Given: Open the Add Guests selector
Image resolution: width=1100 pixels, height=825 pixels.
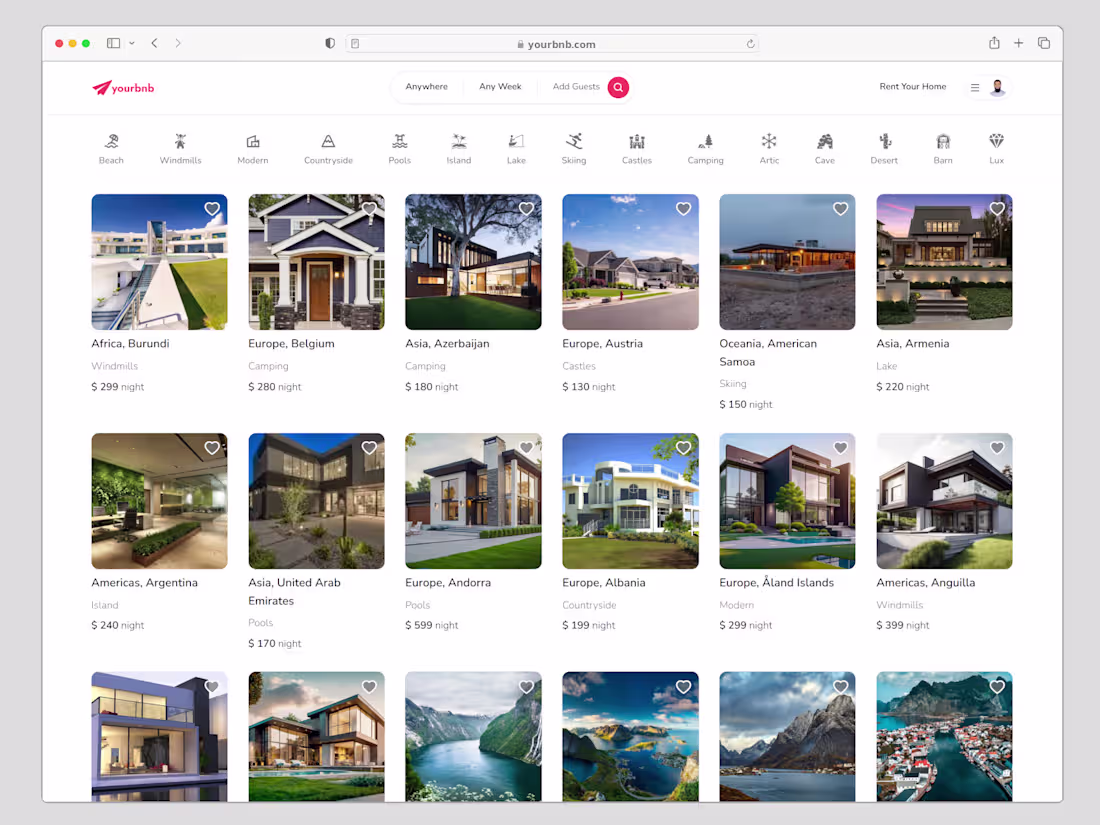Looking at the screenshot, I should tap(575, 87).
